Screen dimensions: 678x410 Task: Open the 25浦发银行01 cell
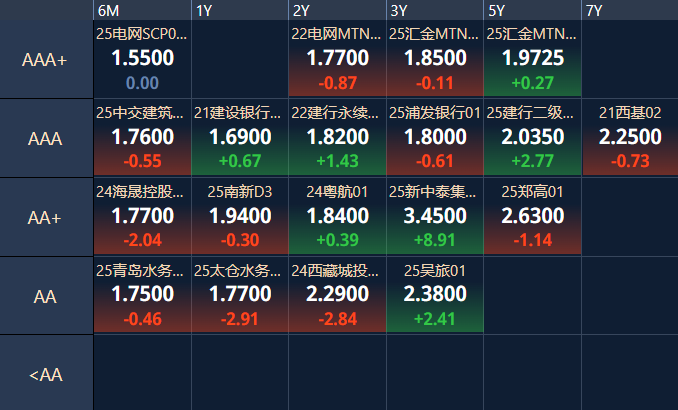[435, 138]
